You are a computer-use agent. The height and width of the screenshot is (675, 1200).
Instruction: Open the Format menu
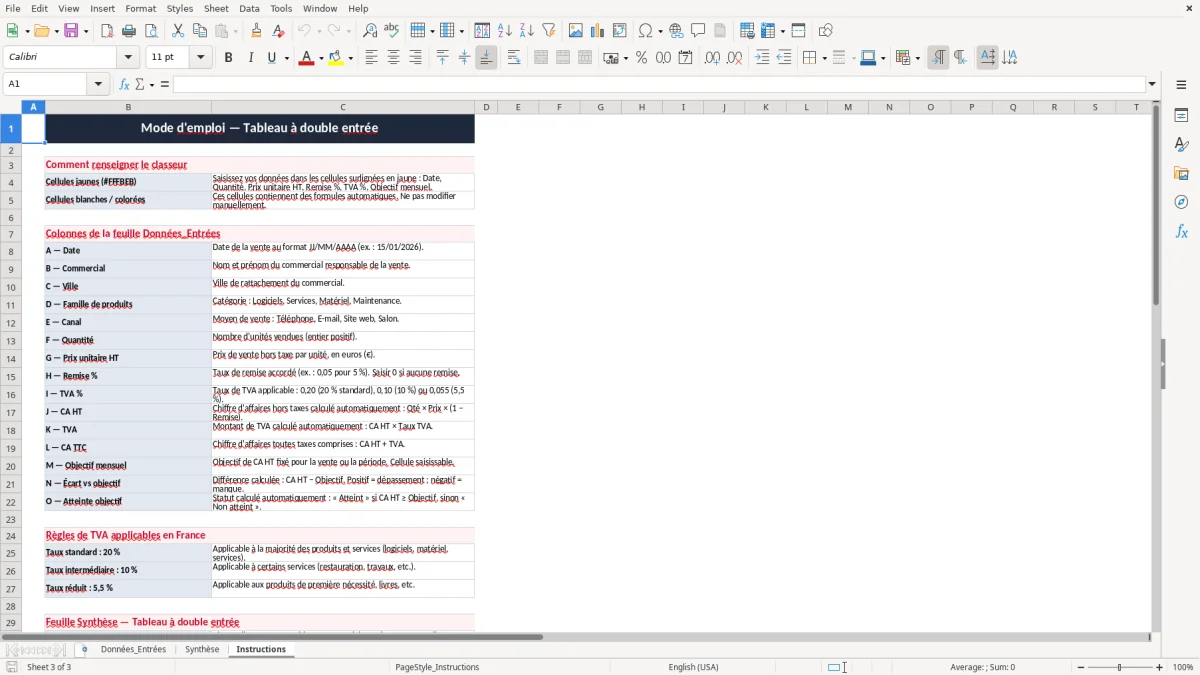(x=140, y=8)
